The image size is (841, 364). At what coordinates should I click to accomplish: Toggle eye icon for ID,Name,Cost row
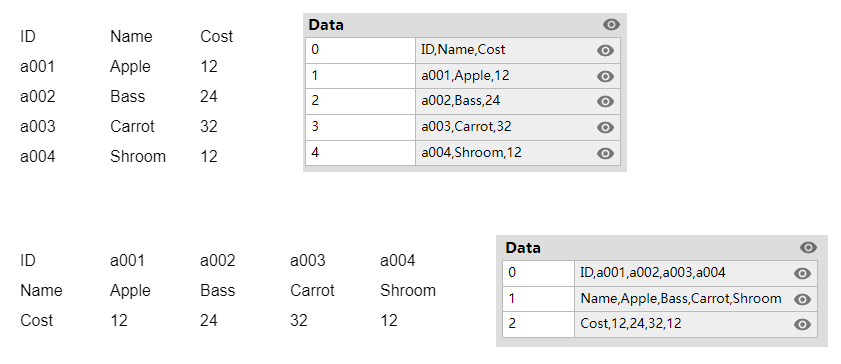pyautogui.click(x=605, y=50)
